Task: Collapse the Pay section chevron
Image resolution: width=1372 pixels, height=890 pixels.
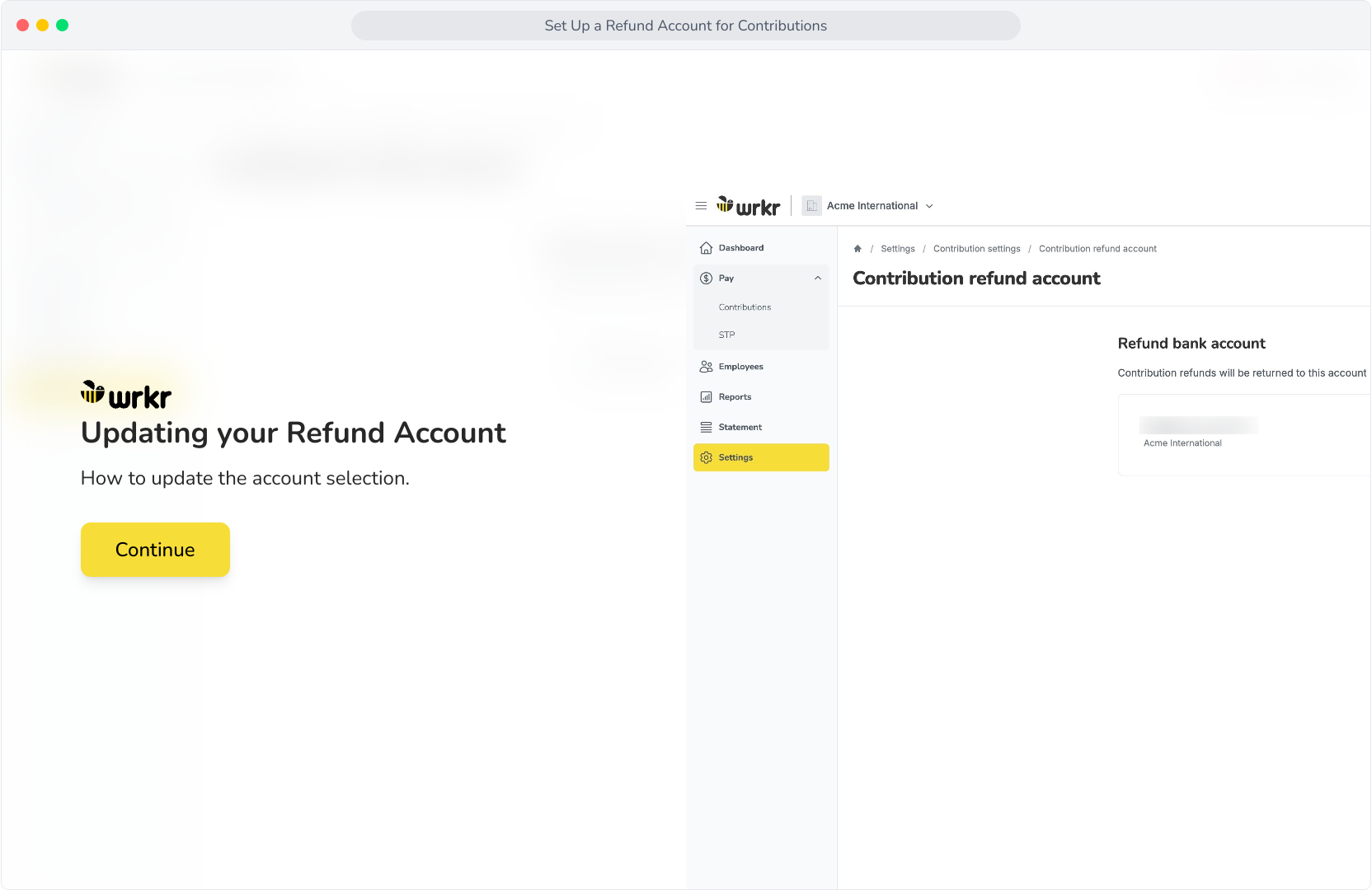Action: [x=818, y=279]
